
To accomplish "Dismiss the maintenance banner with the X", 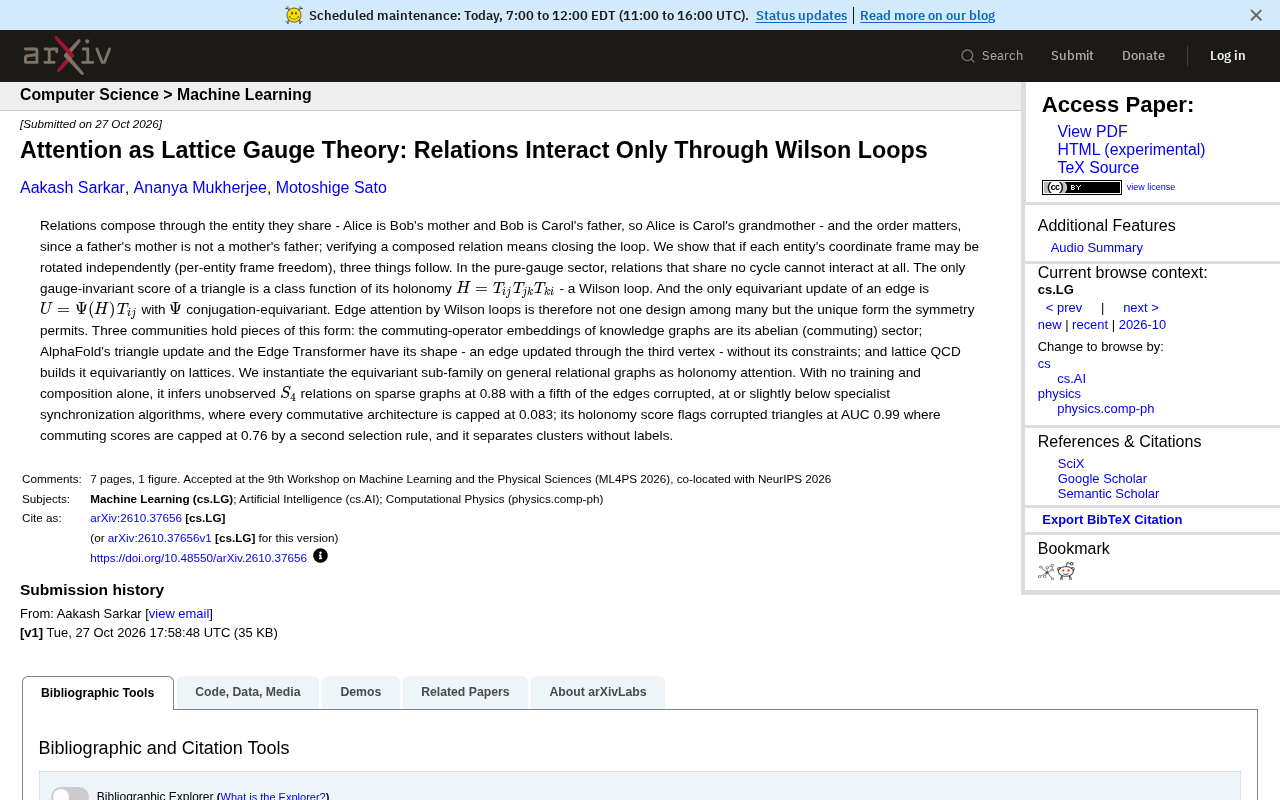I will (x=1256, y=15).
